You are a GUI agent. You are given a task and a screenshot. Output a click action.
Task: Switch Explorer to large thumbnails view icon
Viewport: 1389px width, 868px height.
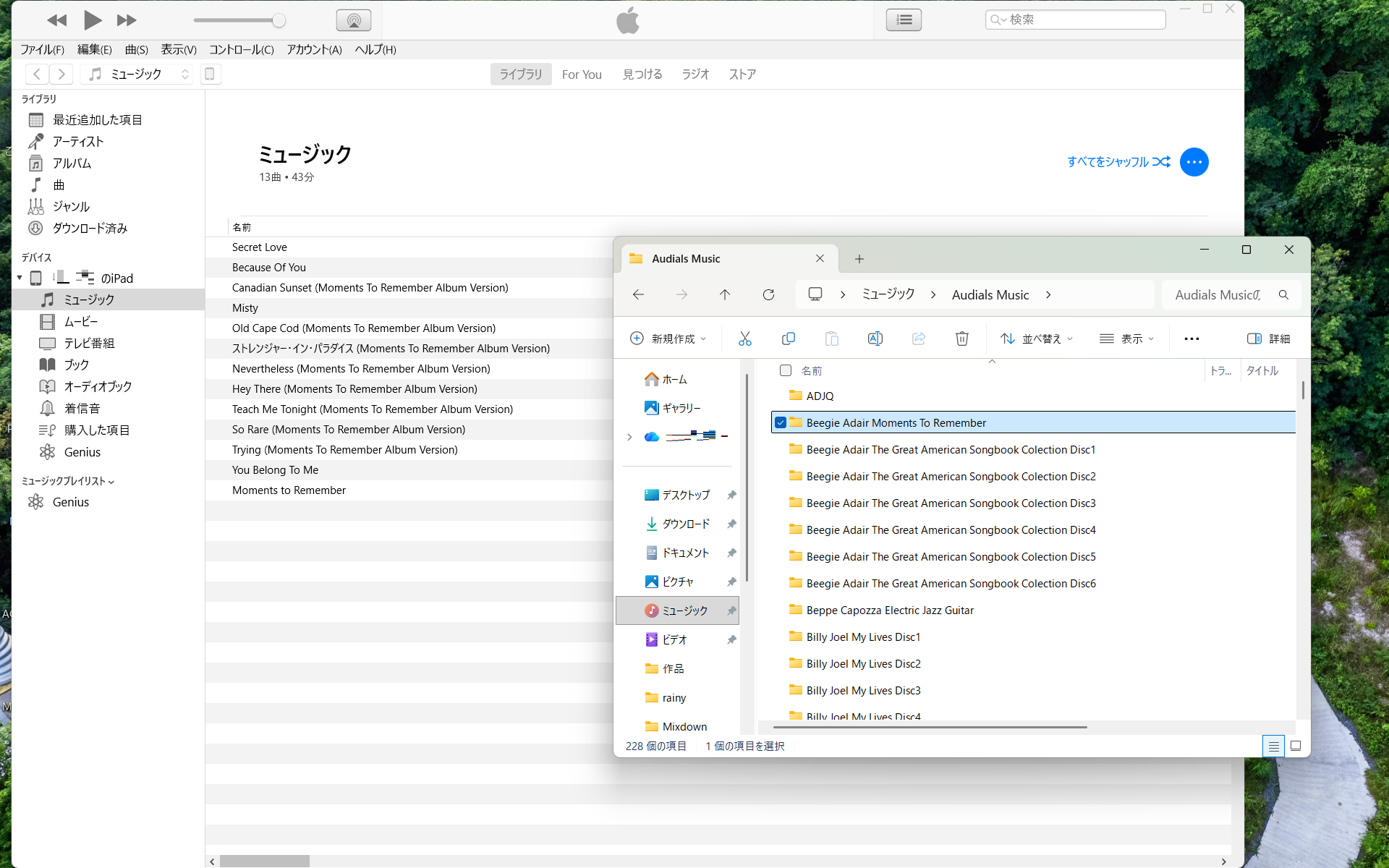pos(1296,746)
